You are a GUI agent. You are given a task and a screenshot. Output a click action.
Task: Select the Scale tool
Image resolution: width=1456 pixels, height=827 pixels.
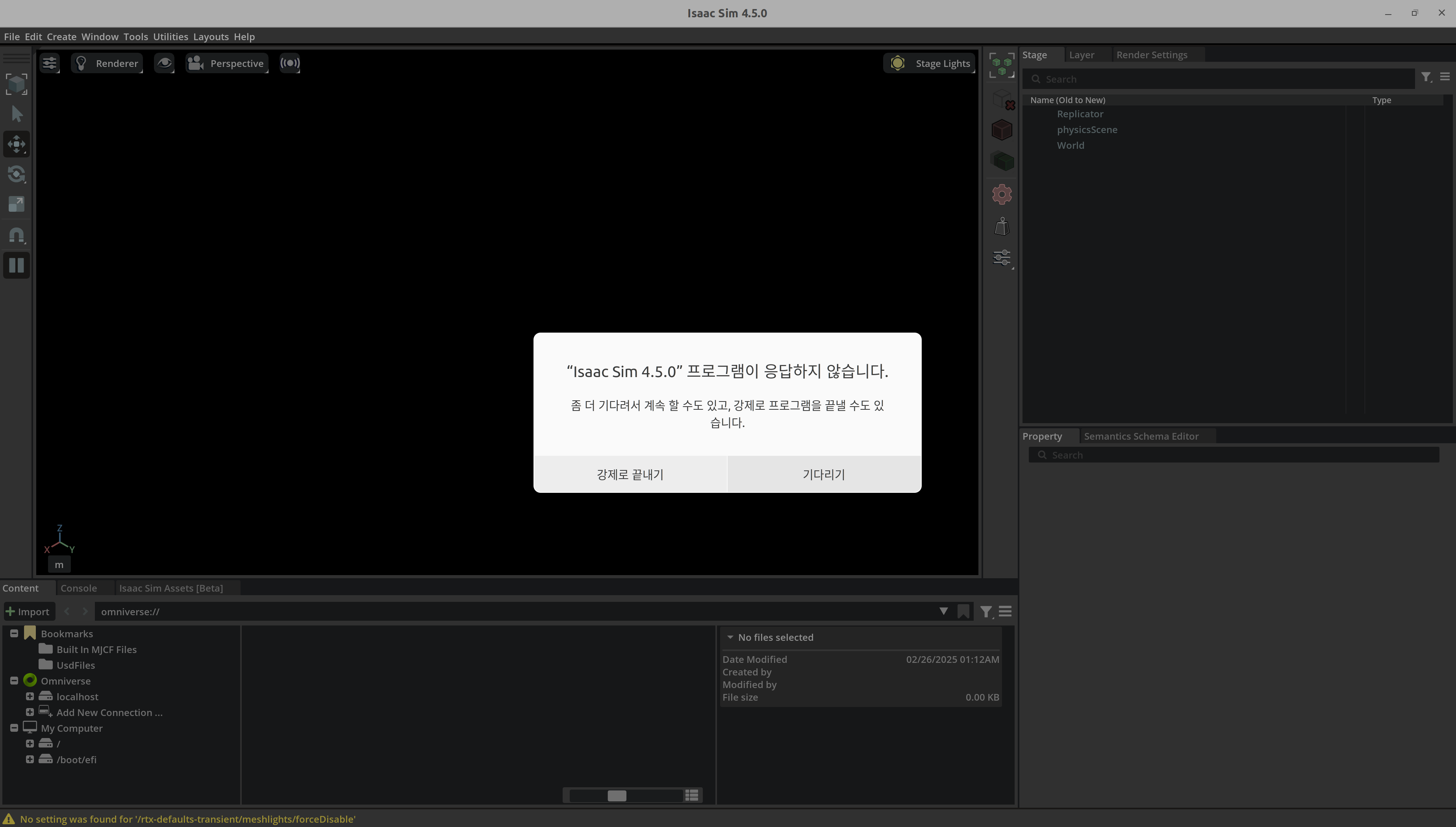pos(17,204)
